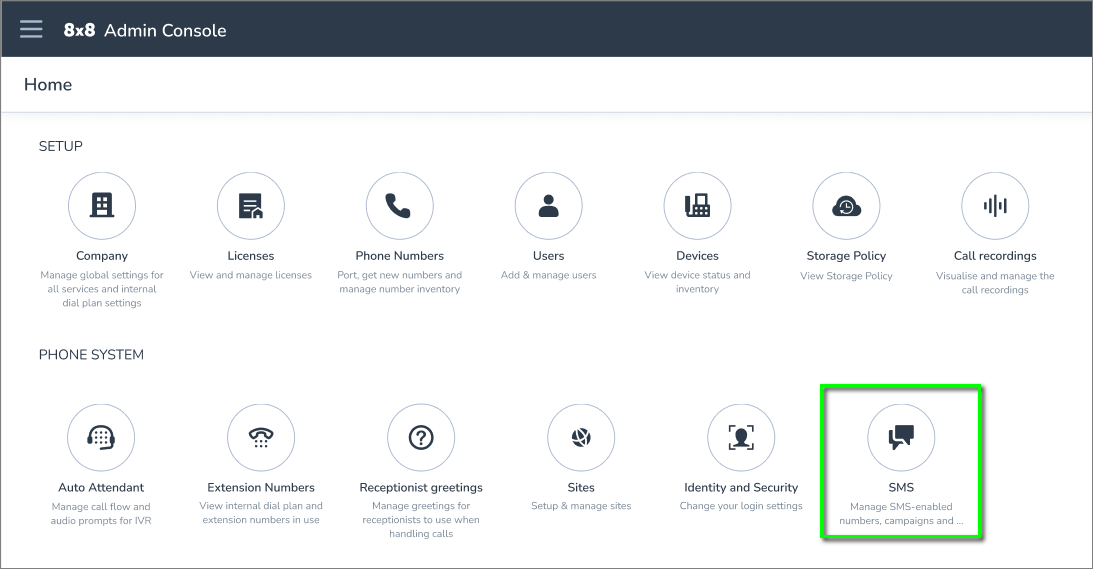Open the Users person icon

(x=549, y=206)
